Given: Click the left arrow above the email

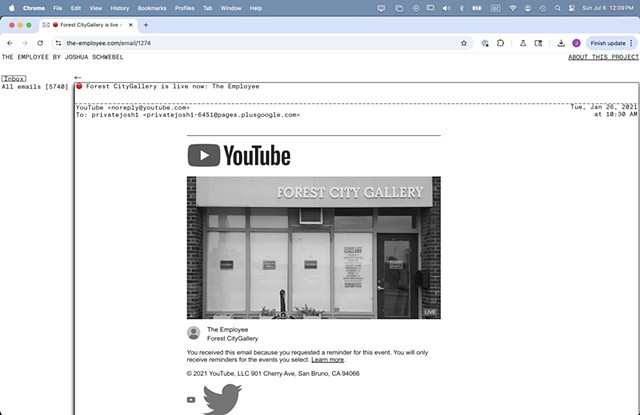Looking at the screenshot, I should pyautogui.click(x=78, y=77).
